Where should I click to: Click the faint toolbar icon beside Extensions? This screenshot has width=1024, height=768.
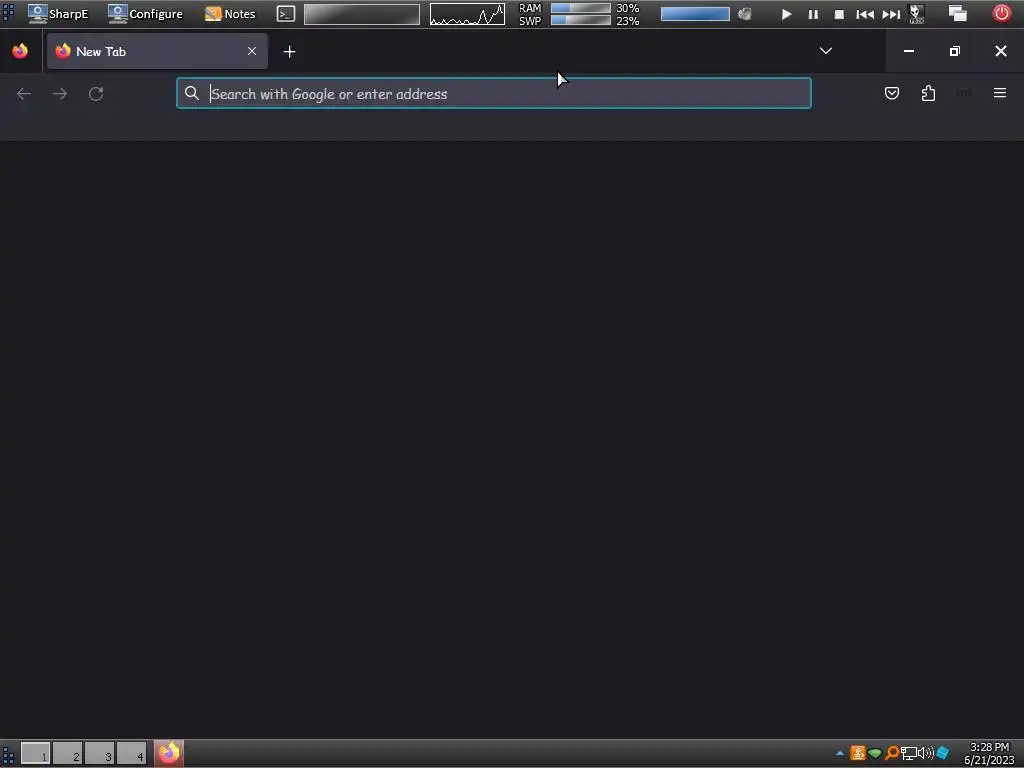964,93
